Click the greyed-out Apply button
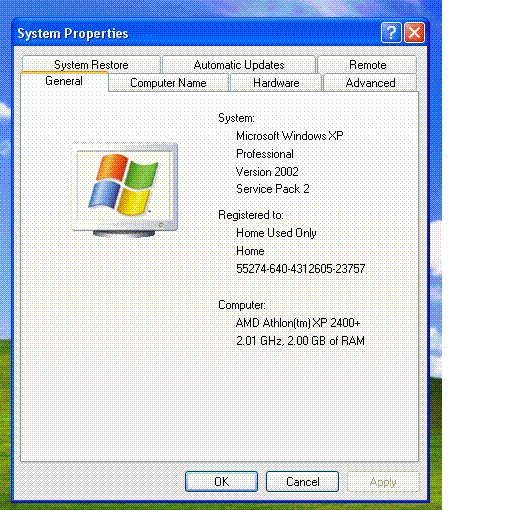The width and height of the screenshot is (512, 510). (383, 481)
